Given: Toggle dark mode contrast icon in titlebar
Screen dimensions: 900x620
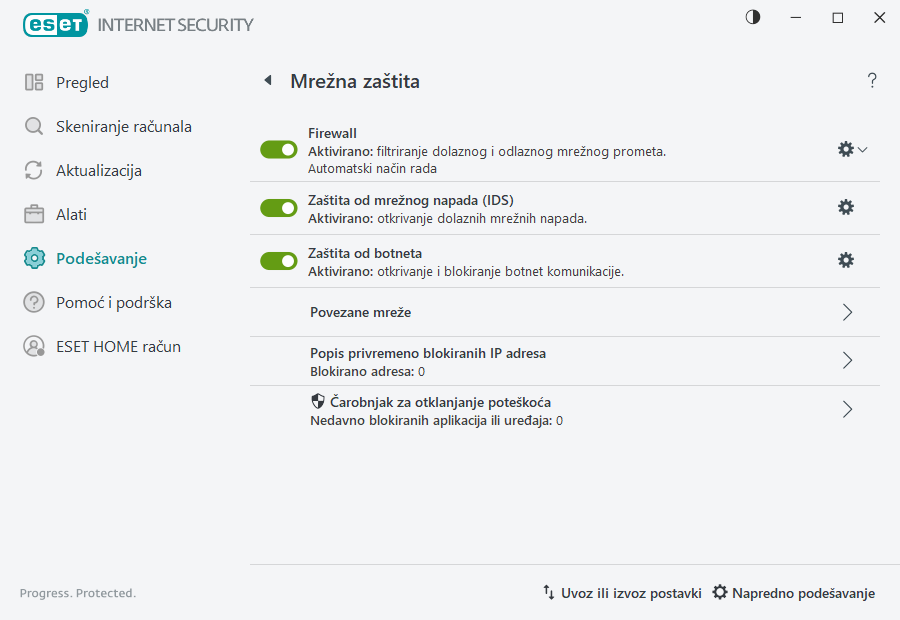Looking at the screenshot, I should (x=751, y=17).
